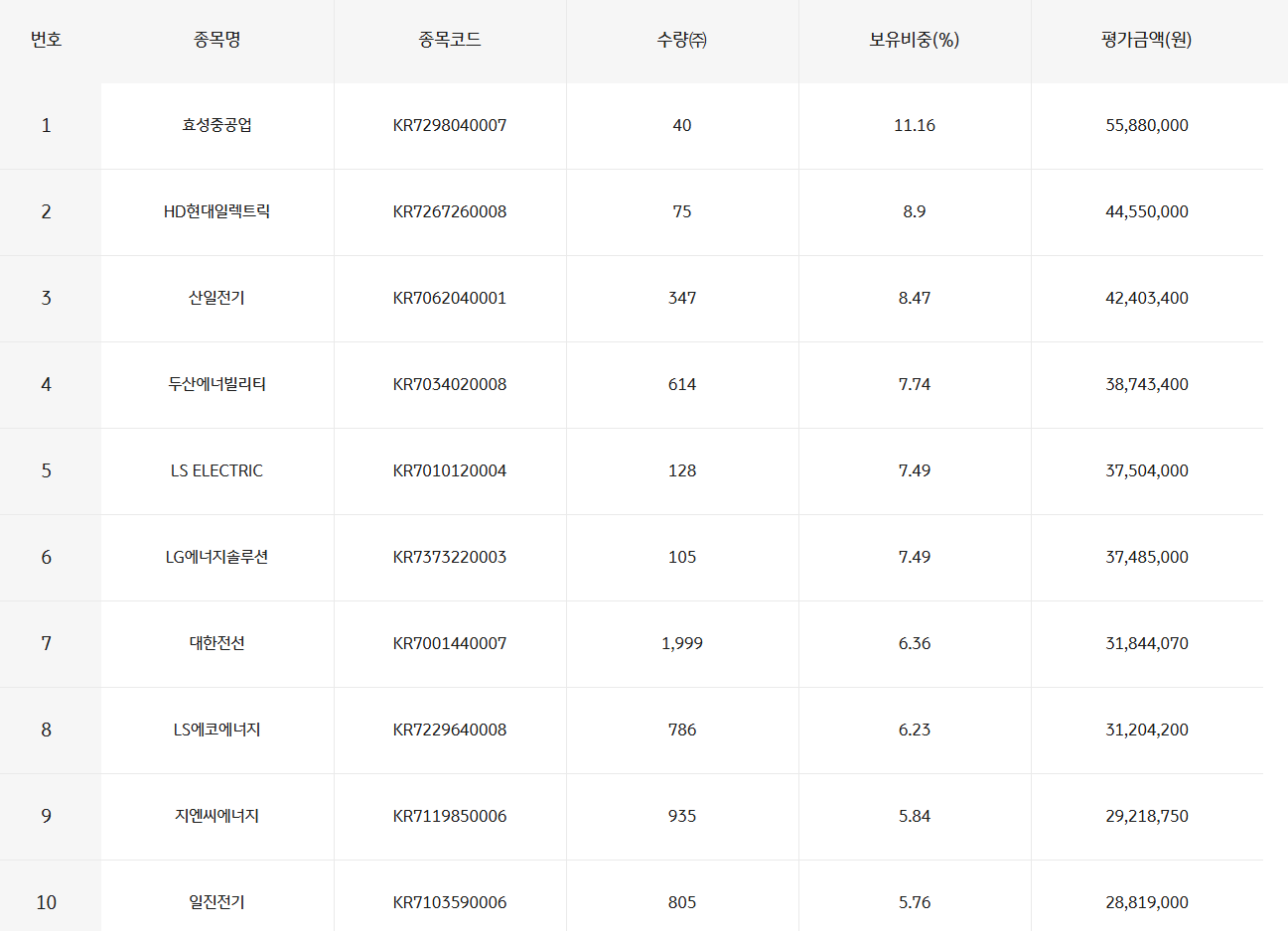The width and height of the screenshot is (1288, 931).
Task: Click stock code KR7103590006
Action: 450,902
